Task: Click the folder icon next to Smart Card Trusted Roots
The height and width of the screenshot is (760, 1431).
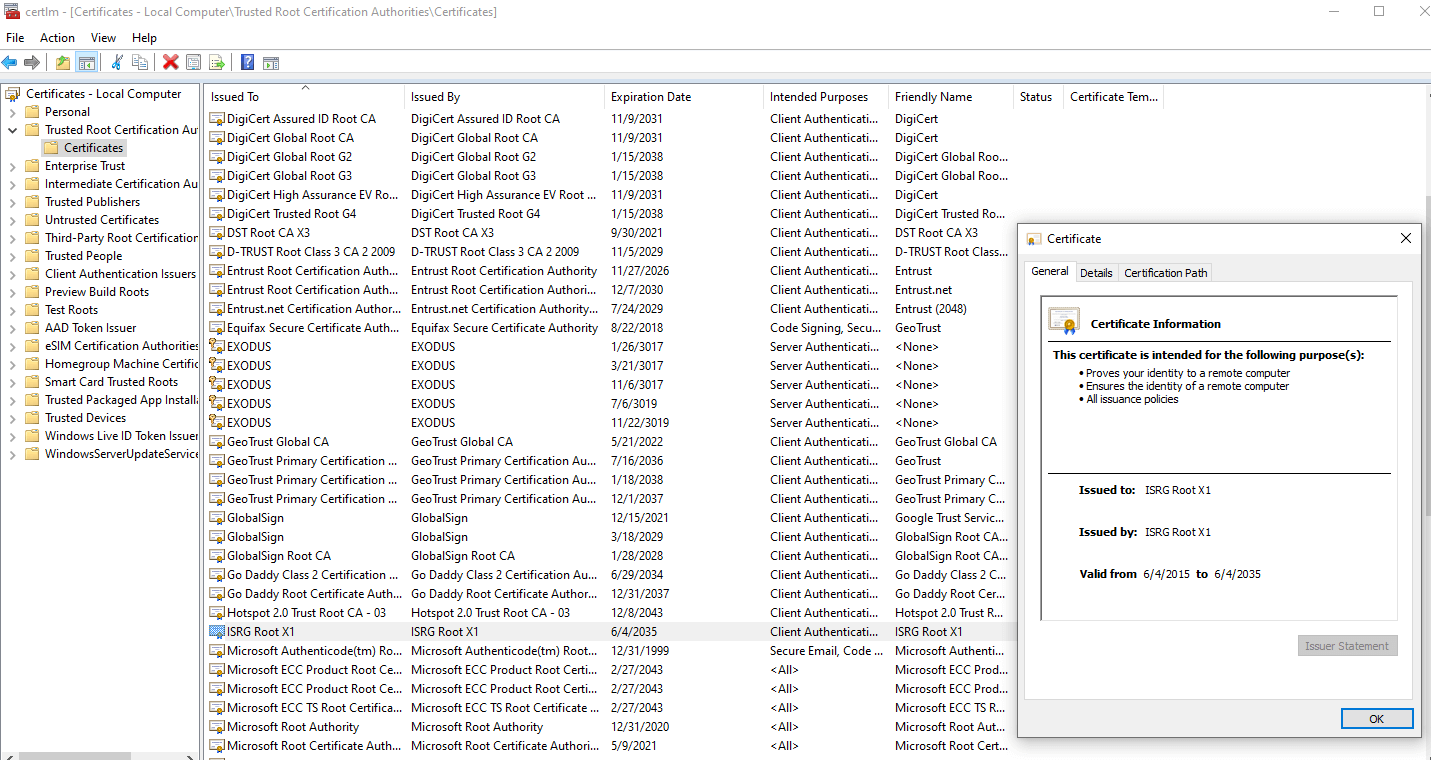Action: 31,382
